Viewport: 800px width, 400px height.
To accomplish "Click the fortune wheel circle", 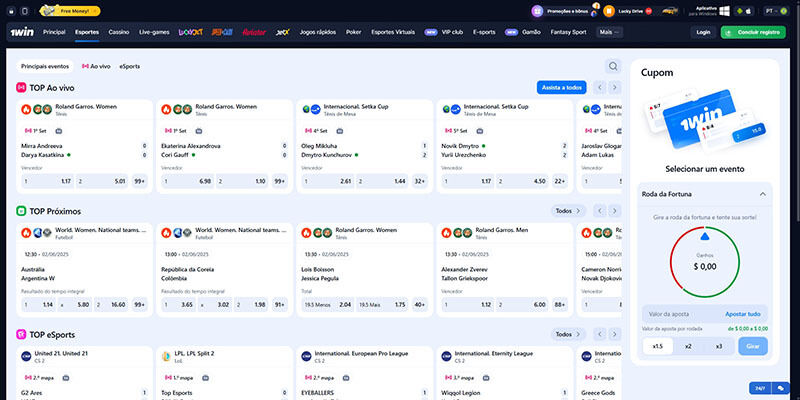I will (705, 263).
